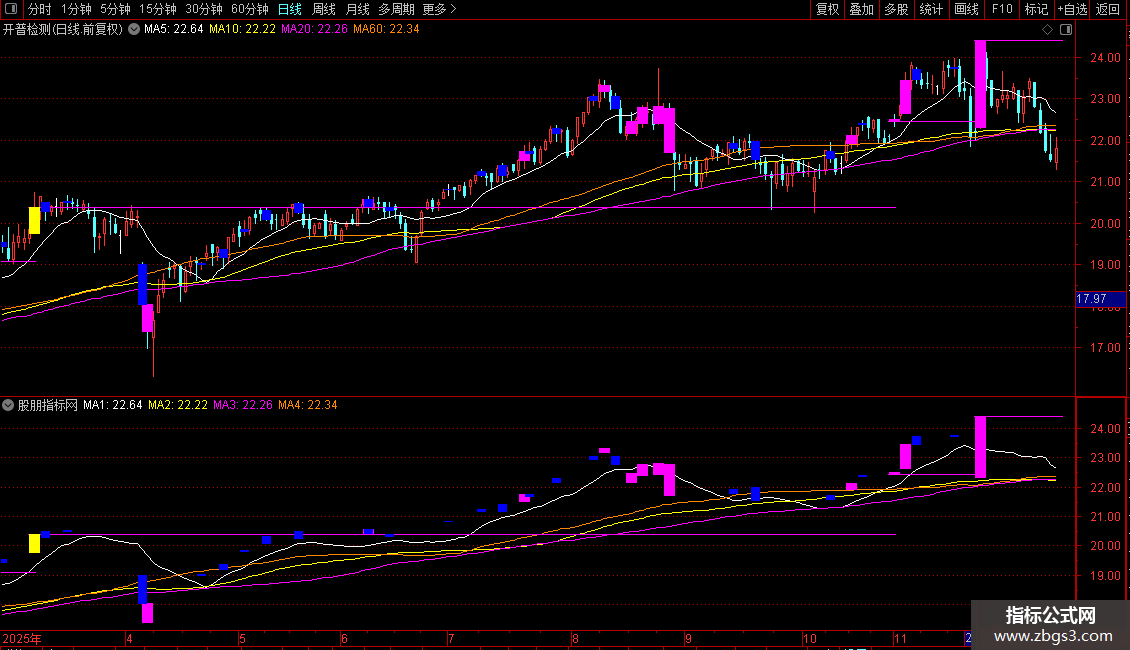
Task: Click the MA5: 22.64 value in main chart
Action: (174, 30)
